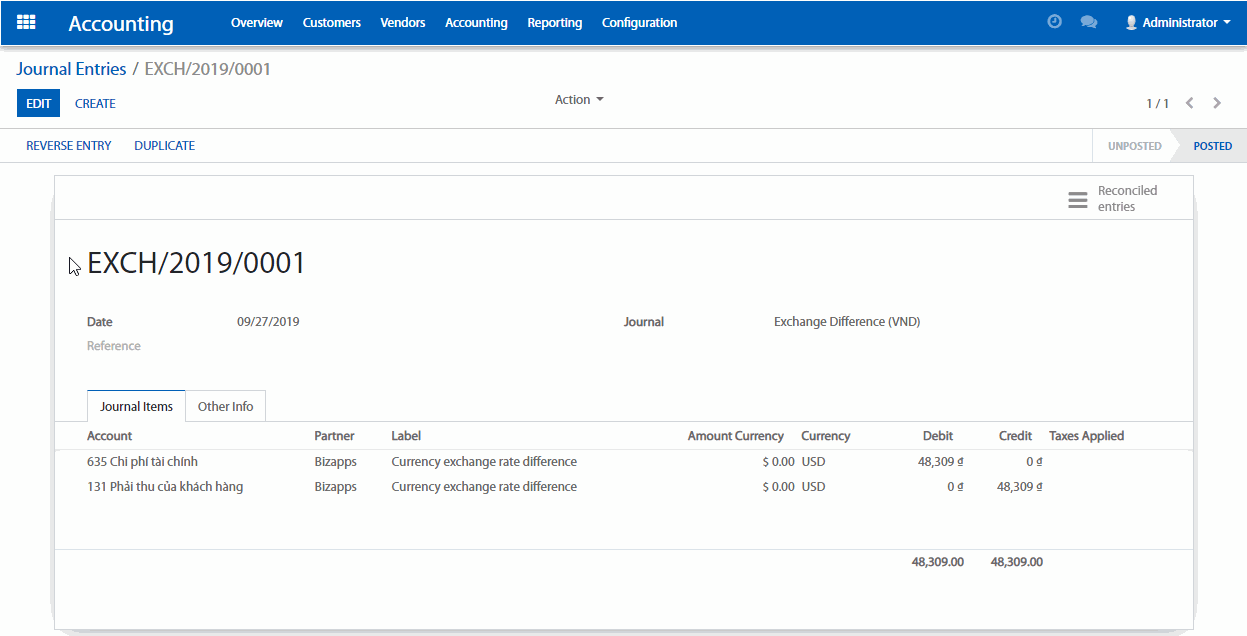Select the 635 Chi phí tài chính row
This screenshot has height=636, width=1247.
pos(142,462)
